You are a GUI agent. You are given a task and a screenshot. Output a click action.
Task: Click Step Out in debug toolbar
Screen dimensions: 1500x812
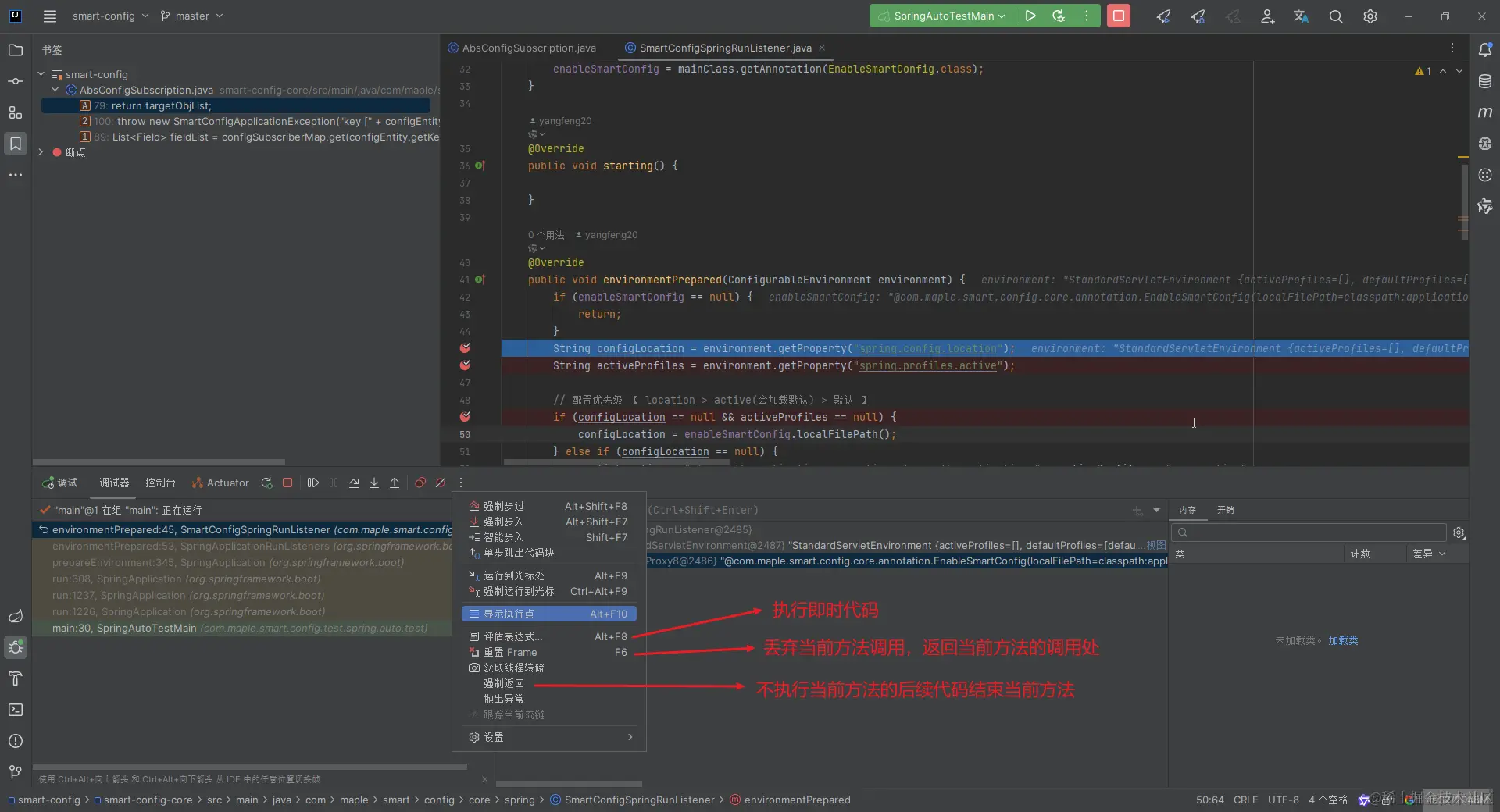395,483
